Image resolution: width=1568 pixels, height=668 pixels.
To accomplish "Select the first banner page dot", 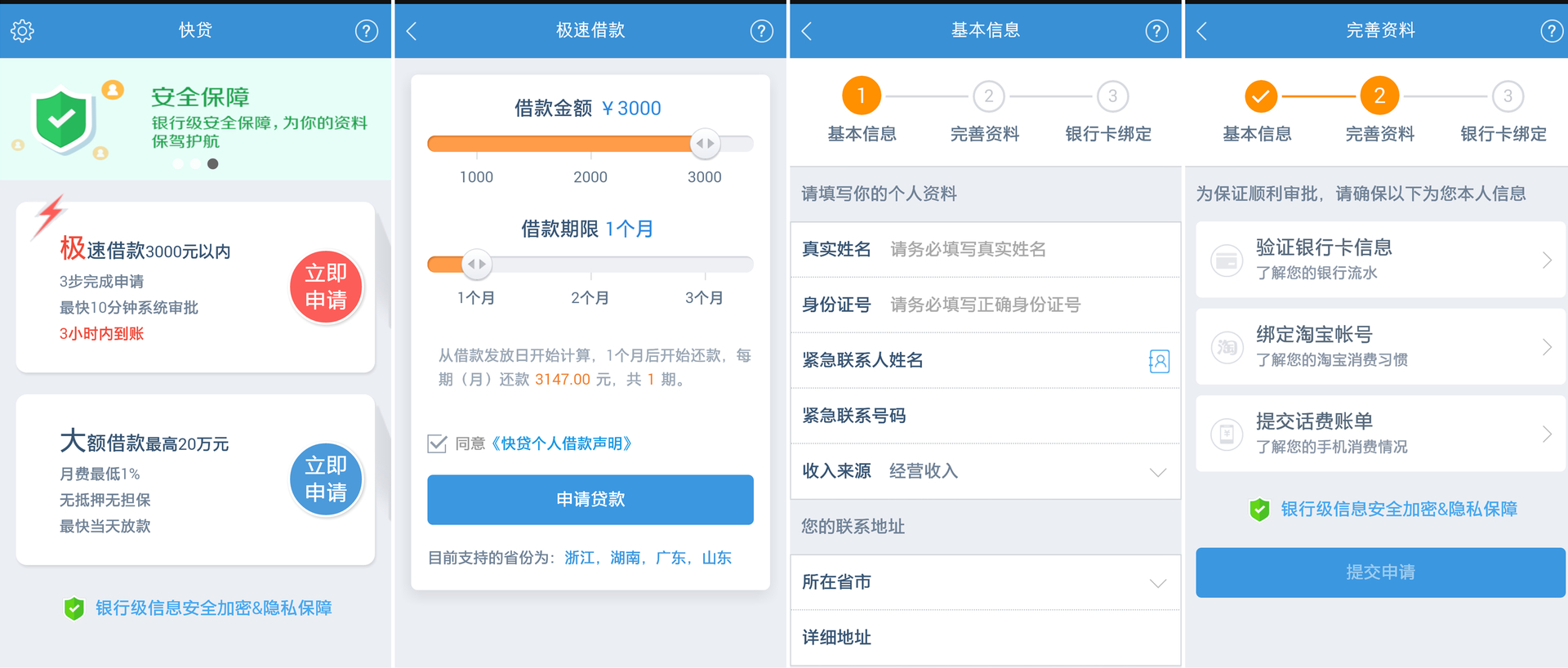I will [x=178, y=164].
